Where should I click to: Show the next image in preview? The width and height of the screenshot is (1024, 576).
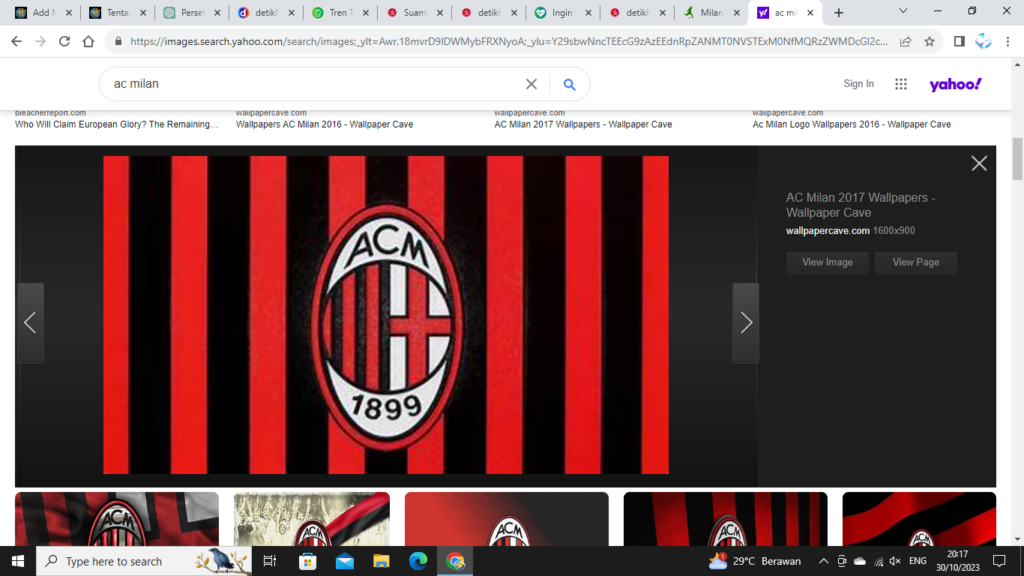[746, 323]
